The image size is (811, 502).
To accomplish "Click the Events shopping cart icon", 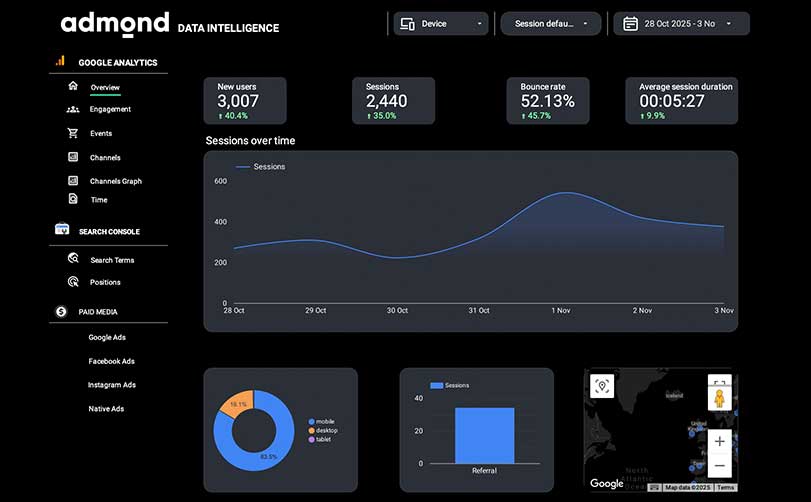I will [73, 133].
